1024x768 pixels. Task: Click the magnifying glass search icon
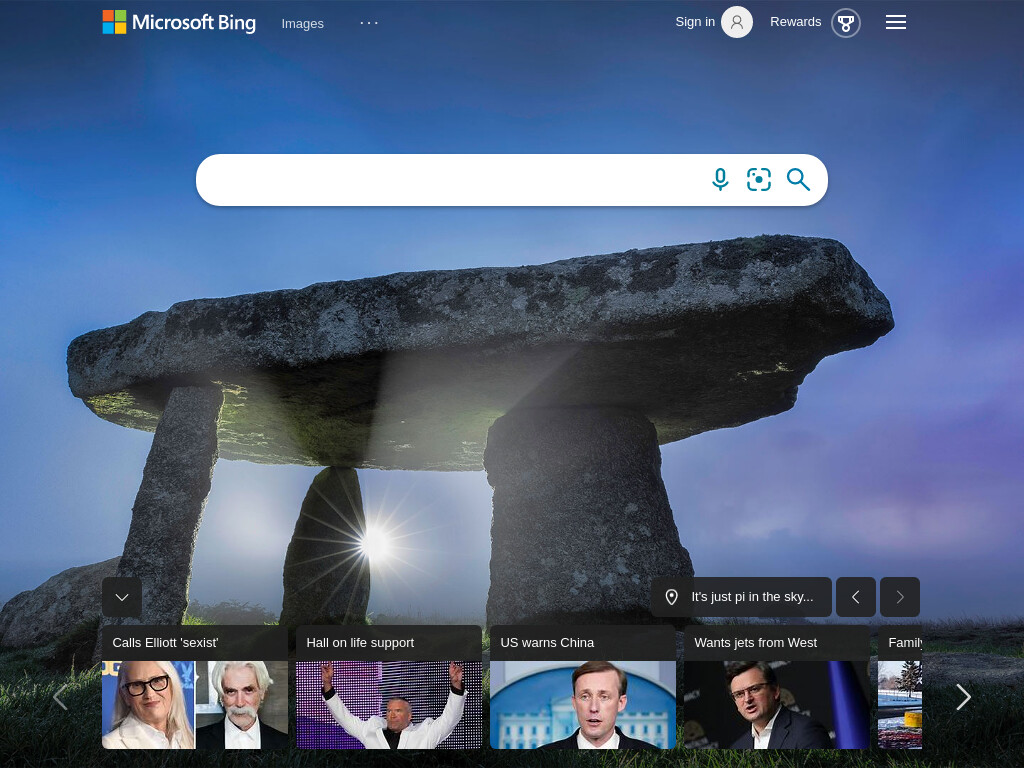(798, 180)
